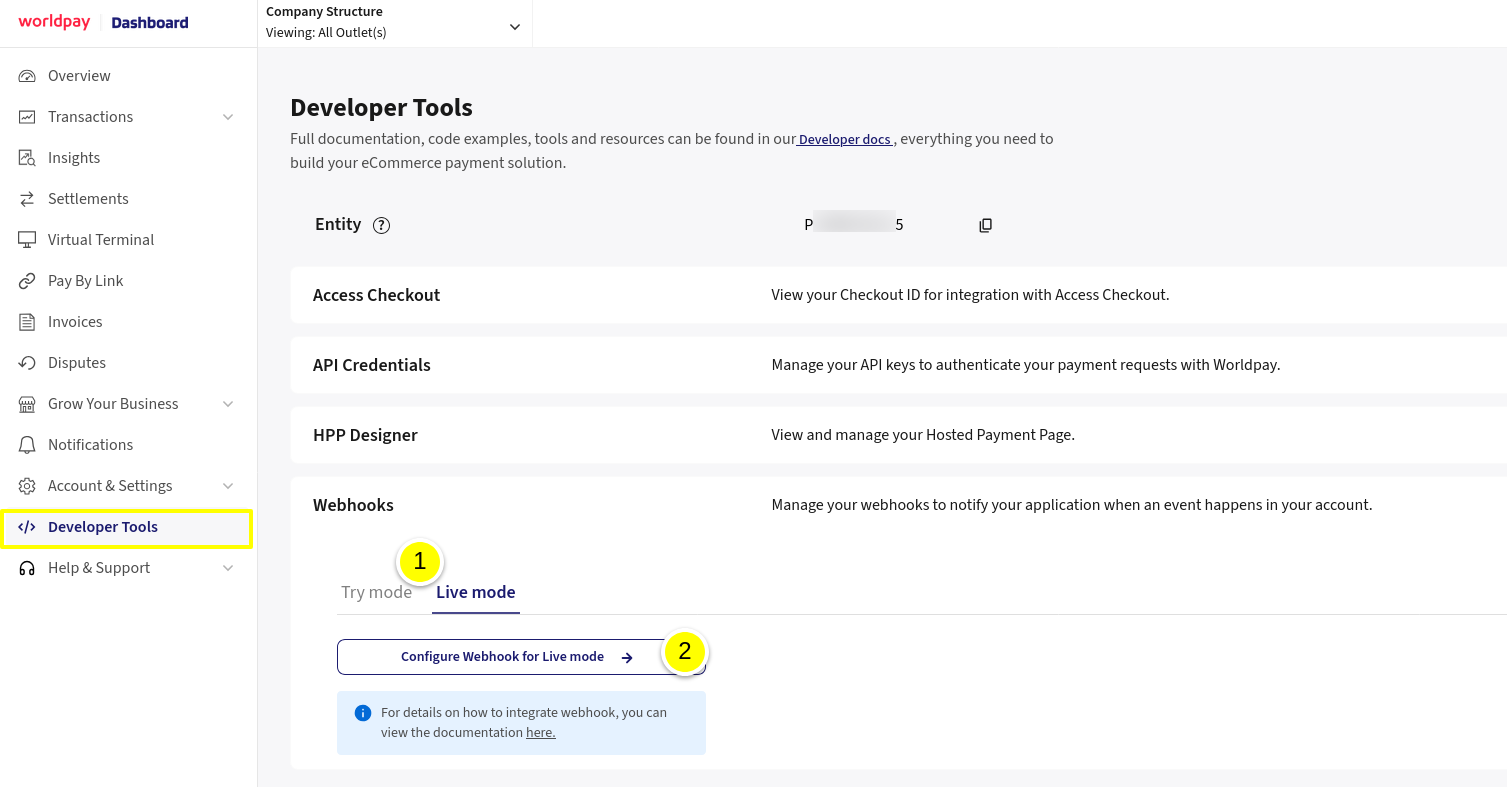The height and width of the screenshot is (787, 1507).
Task: Expand the Access Checkout section
Action: (898, 295)
